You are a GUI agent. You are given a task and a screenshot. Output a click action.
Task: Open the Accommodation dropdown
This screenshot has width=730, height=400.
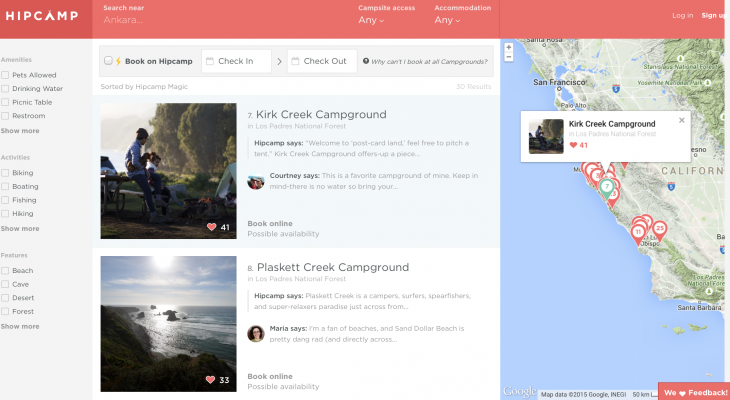pyautogui.click(x=445, y=20)
